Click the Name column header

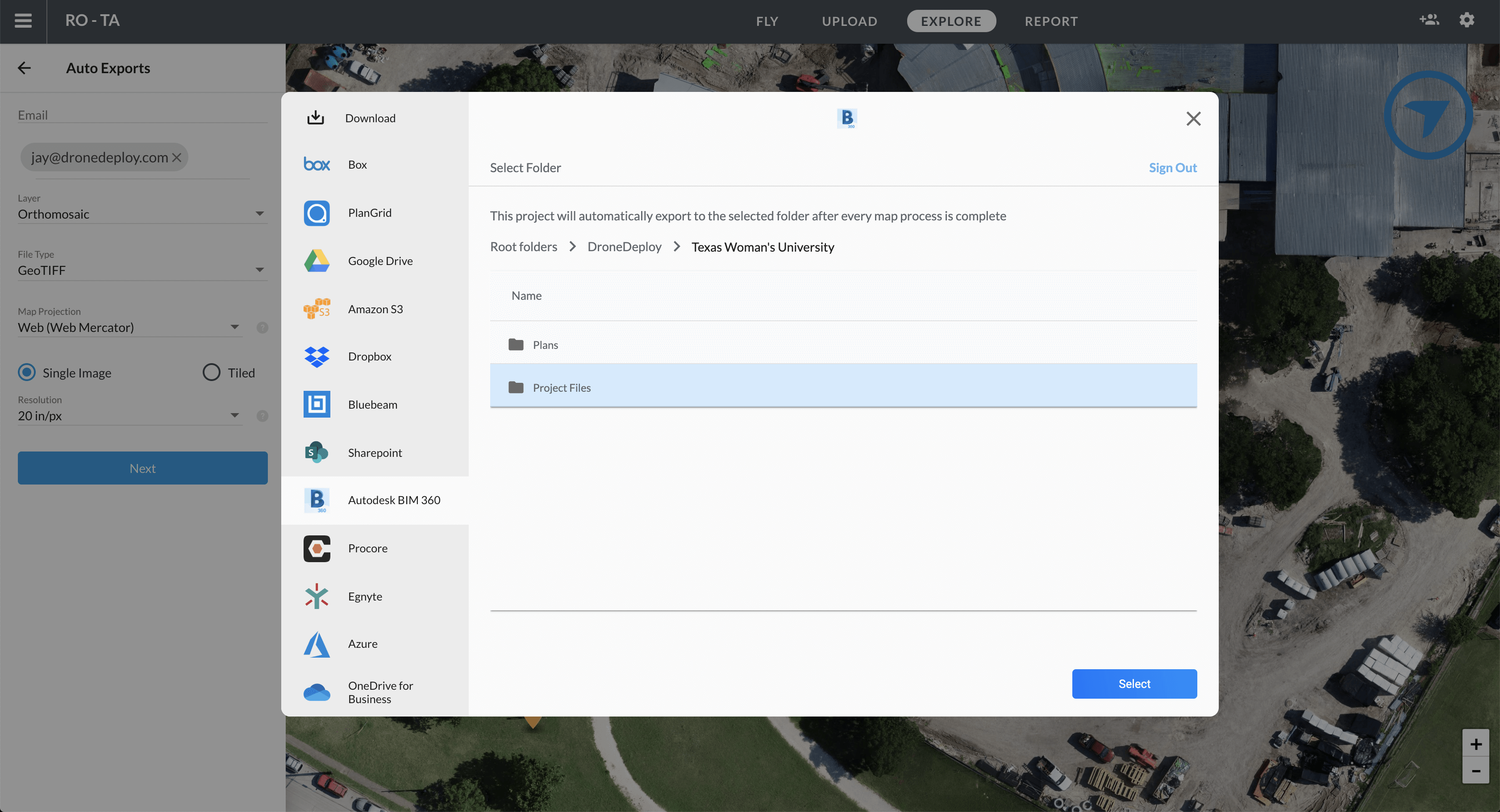tap(526, 296)
